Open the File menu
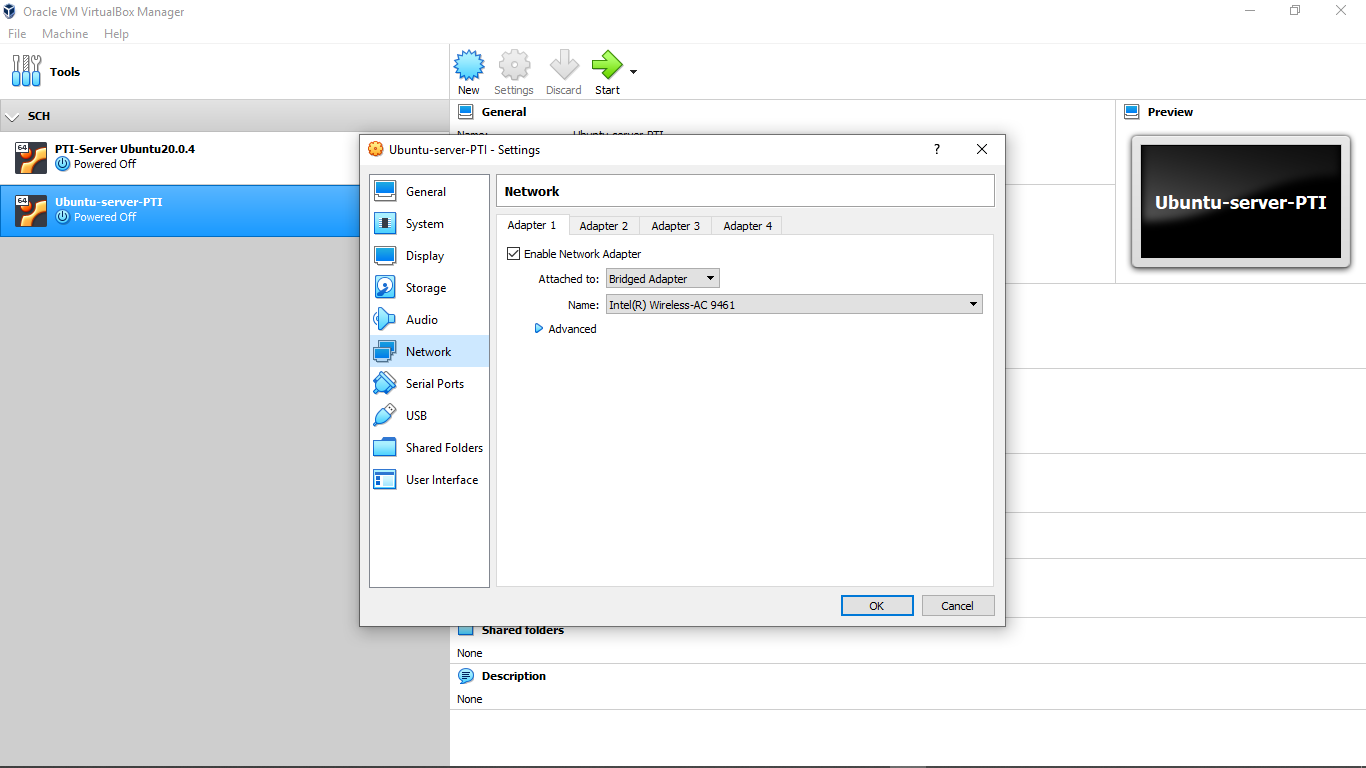The image size is (1366, 768). pos(17,34)
